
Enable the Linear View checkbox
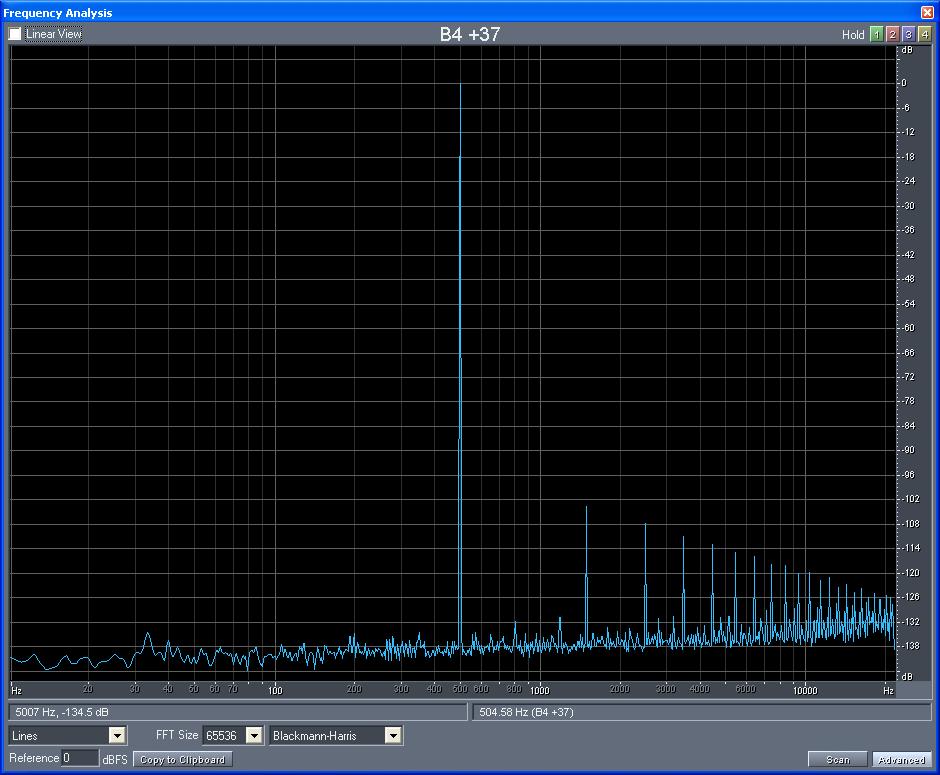click(x=15, y=34)
